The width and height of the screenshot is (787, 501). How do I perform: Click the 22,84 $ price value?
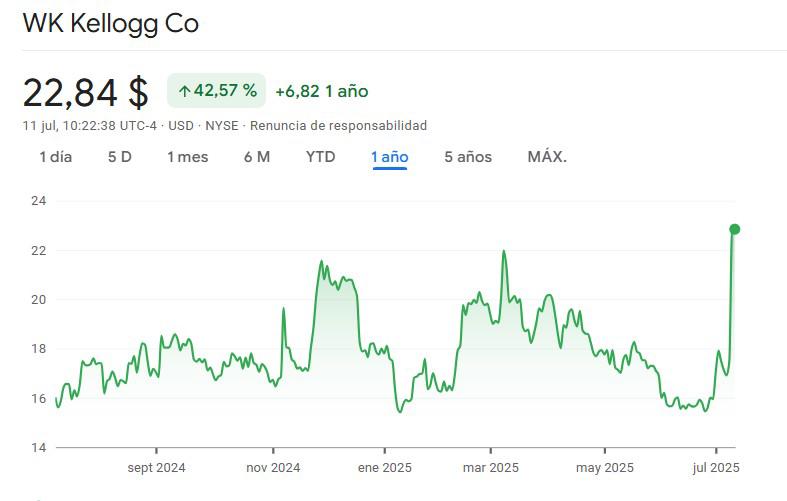coord(86,93)
